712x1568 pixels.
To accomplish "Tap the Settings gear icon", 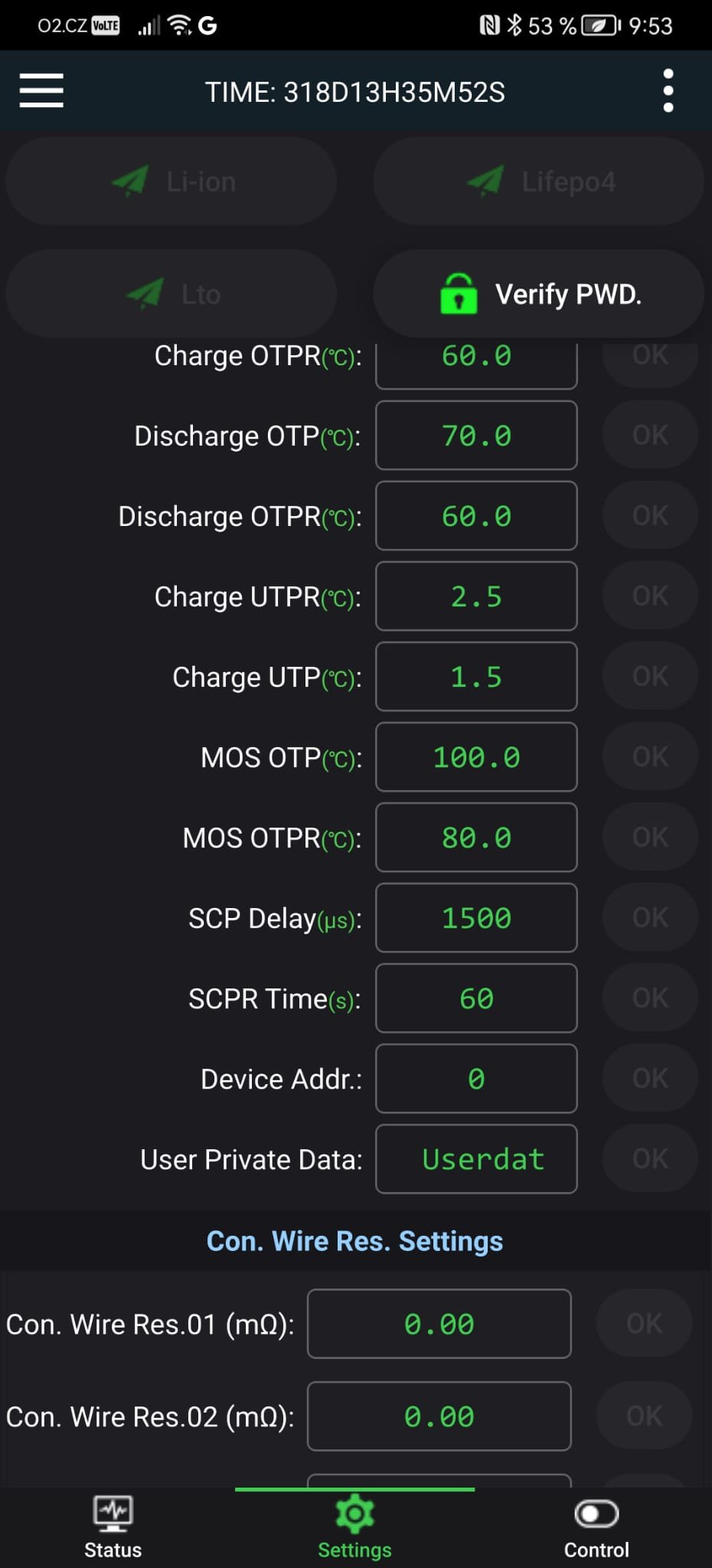I will (x=354, y=1513).
